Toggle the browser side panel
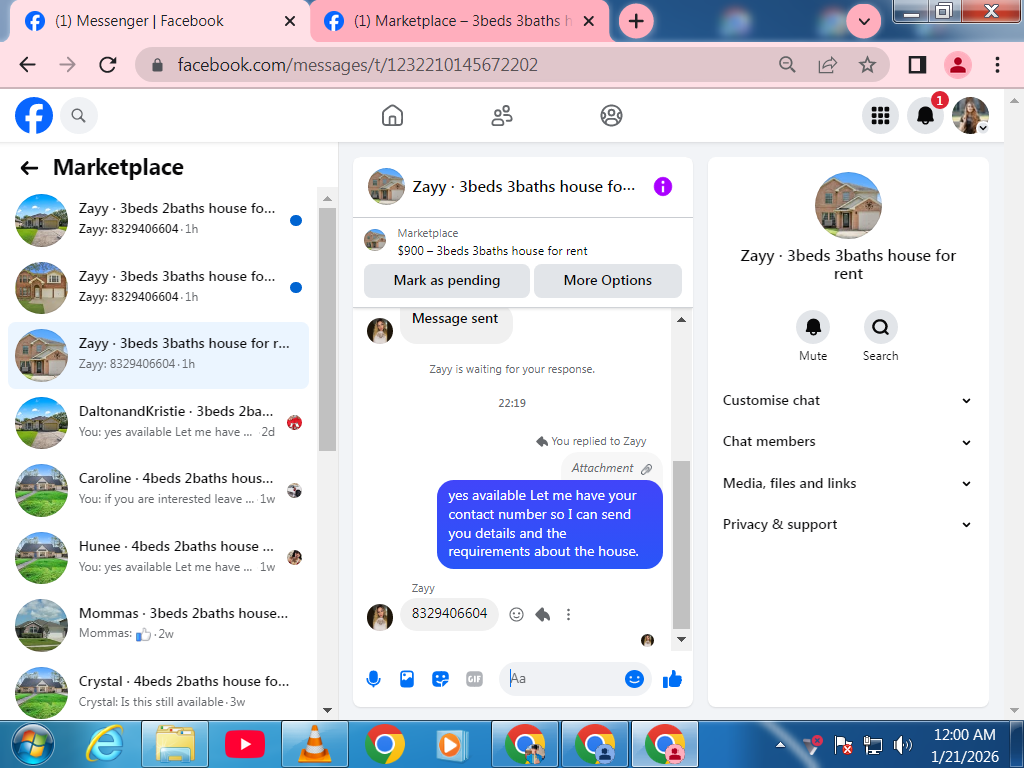The image size is (1024, 768). (918, 65)
